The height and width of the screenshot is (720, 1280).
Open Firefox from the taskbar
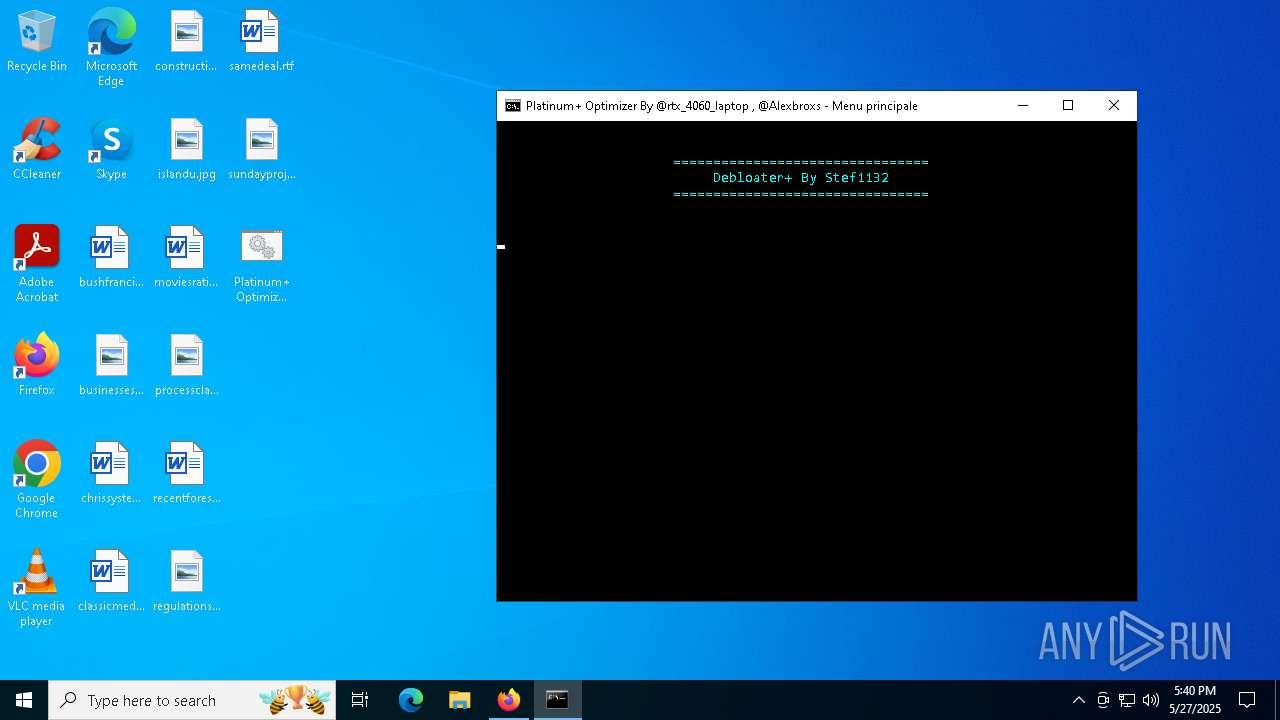508,700
